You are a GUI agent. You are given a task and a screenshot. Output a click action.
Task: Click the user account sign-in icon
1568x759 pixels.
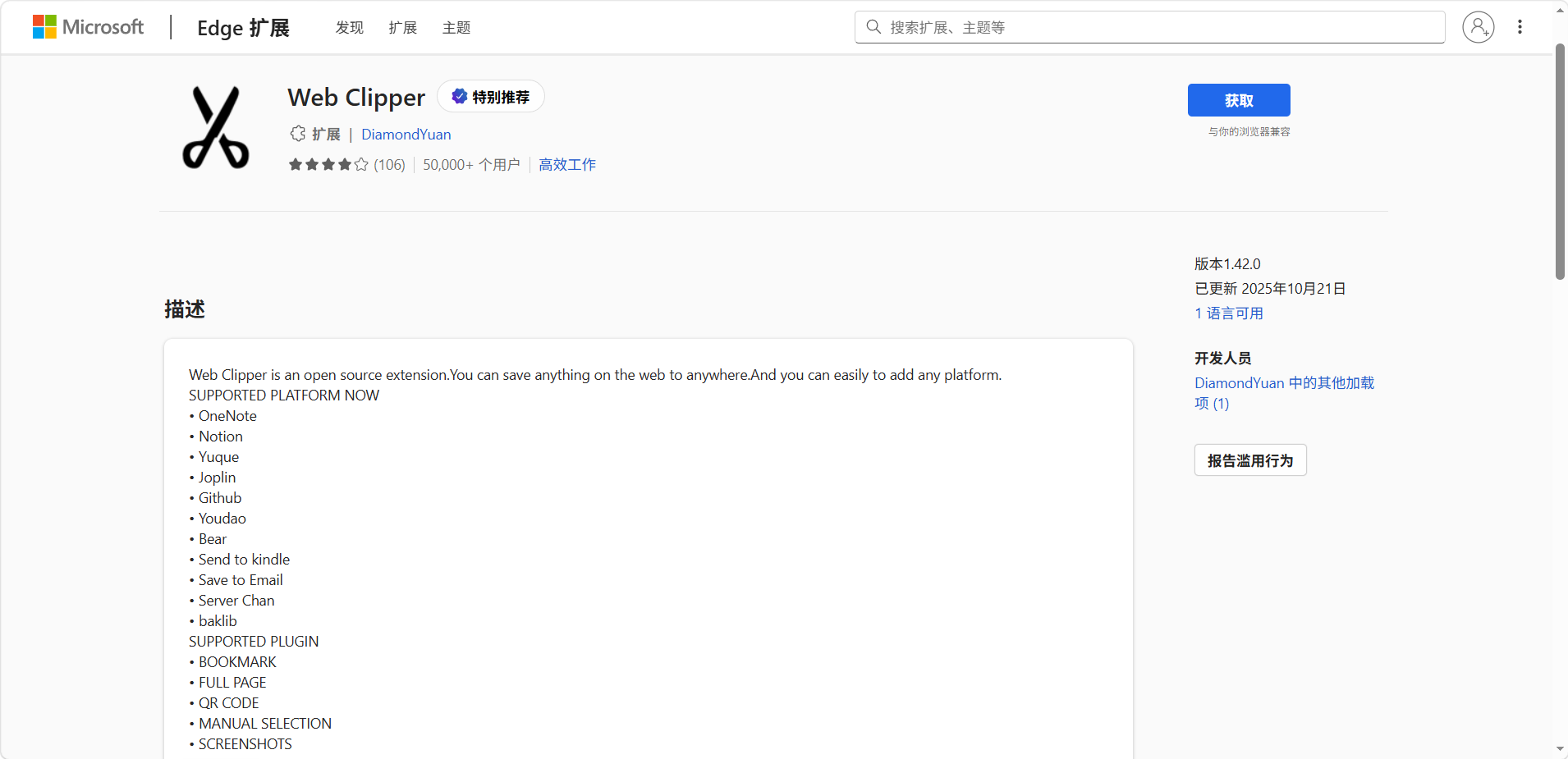coord(1478,27)
